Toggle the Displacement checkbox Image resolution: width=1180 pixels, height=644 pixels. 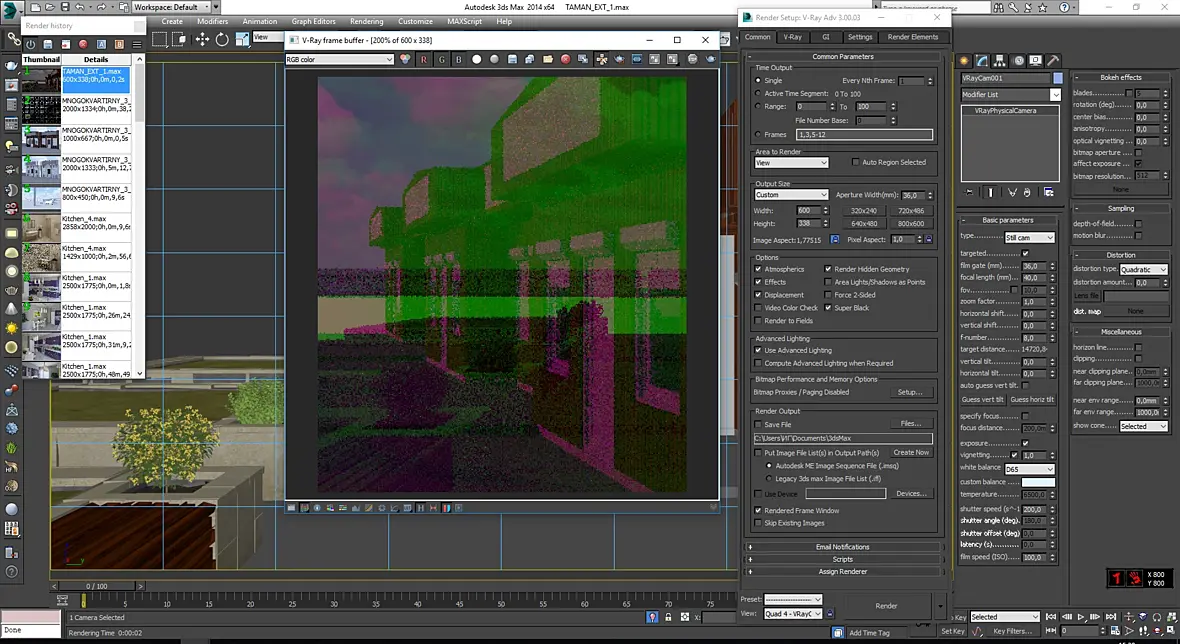(758, 295)
